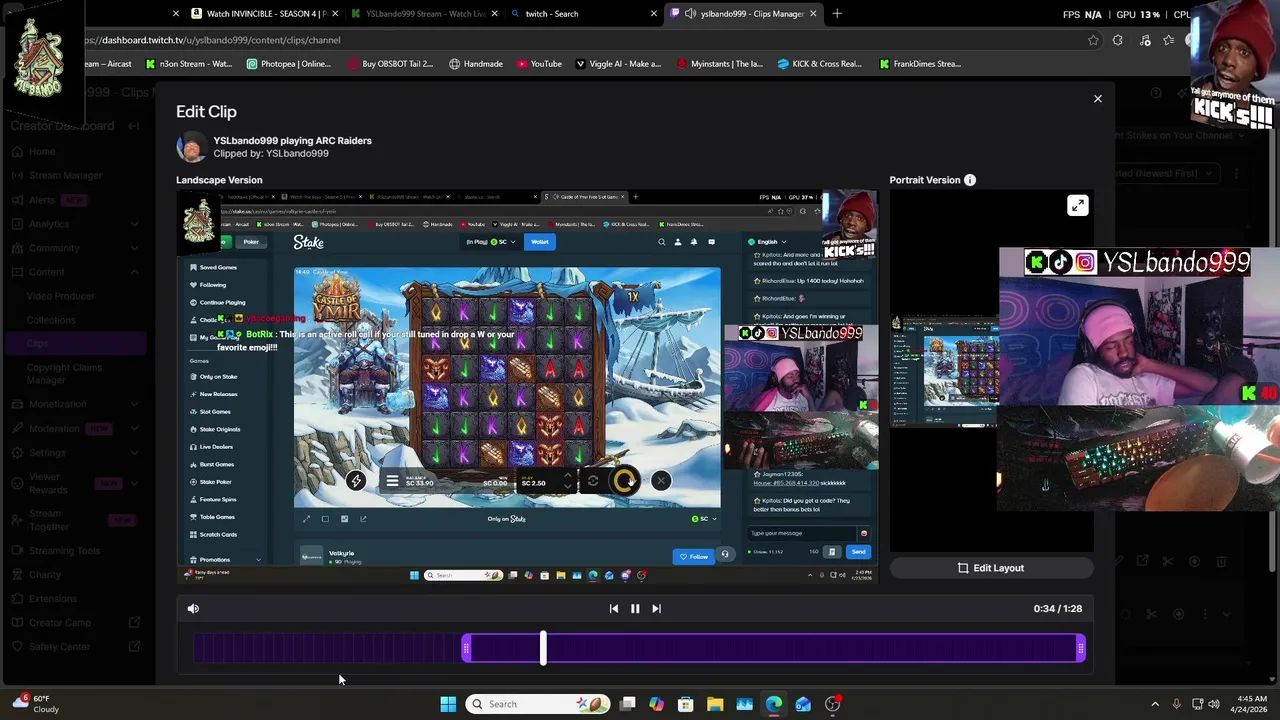Click the landscape version video preview
Screen dimensions: 1280x720
click(528, 386)
